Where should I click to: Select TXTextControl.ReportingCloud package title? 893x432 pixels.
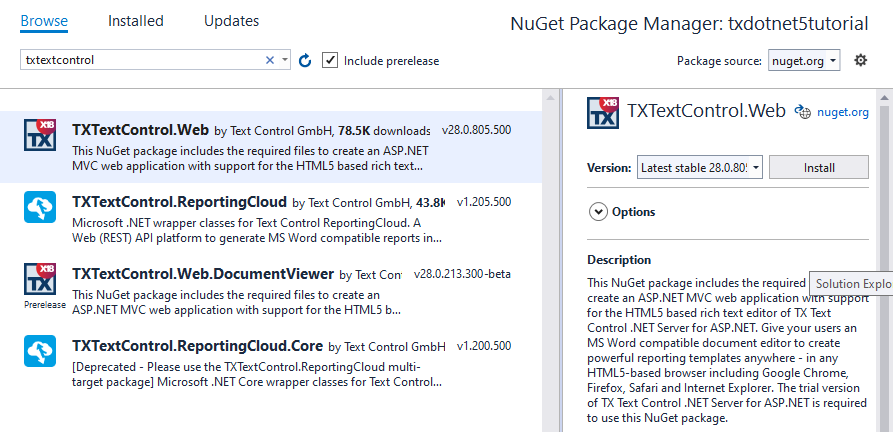(179, 201)
